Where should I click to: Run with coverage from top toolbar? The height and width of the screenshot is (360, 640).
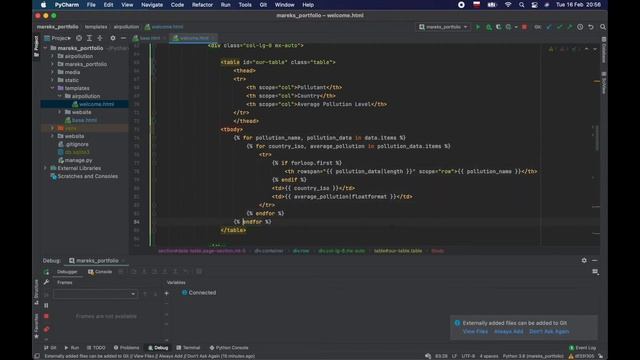pos(498,27)
